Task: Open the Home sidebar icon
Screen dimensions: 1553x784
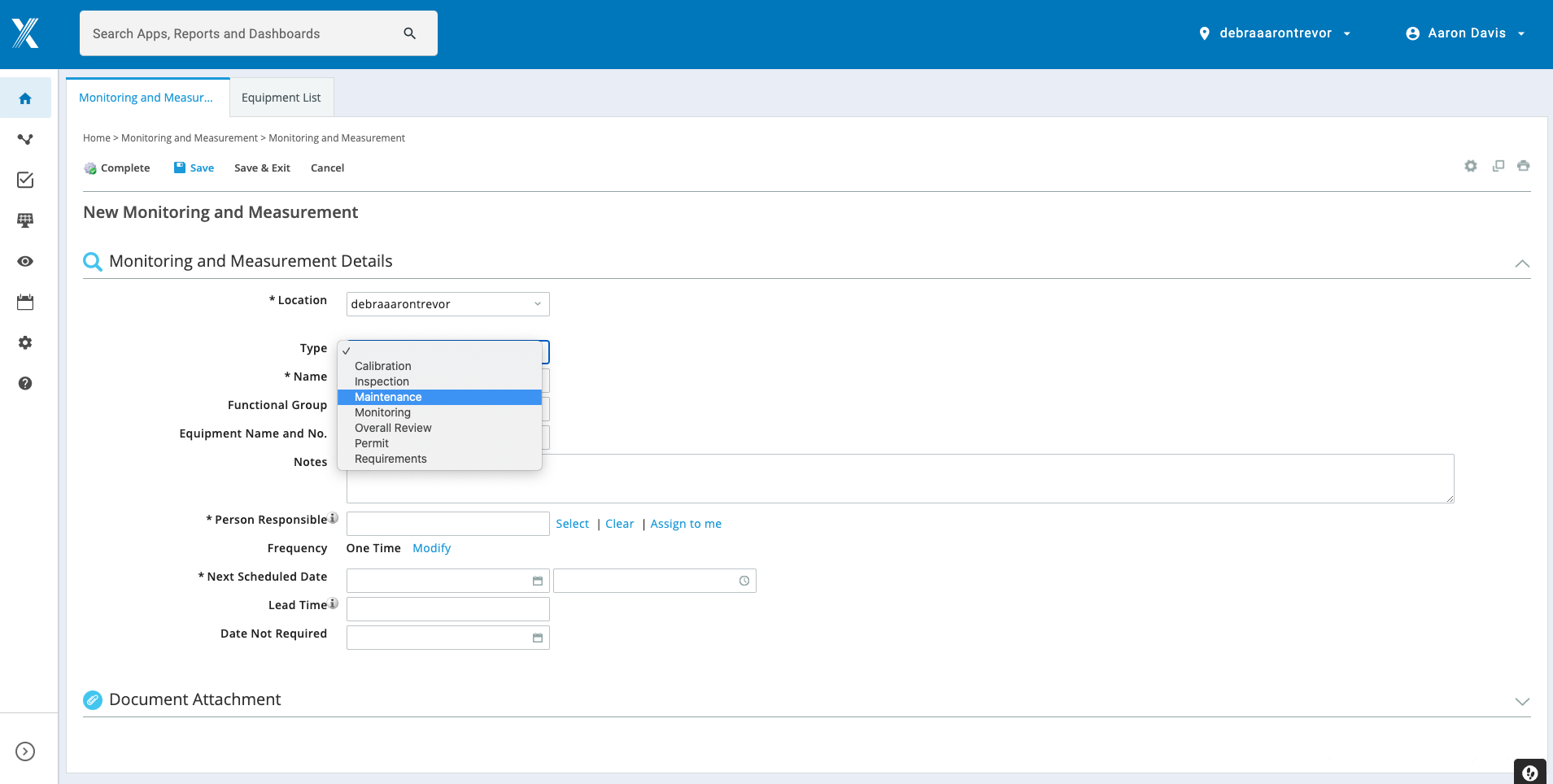Action: tap(25, 98)
